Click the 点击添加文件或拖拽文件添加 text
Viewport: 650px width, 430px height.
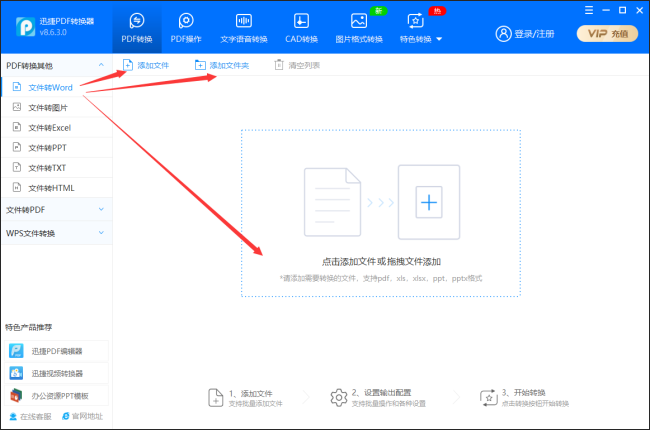pyautogui.click(x=381, y=262)
